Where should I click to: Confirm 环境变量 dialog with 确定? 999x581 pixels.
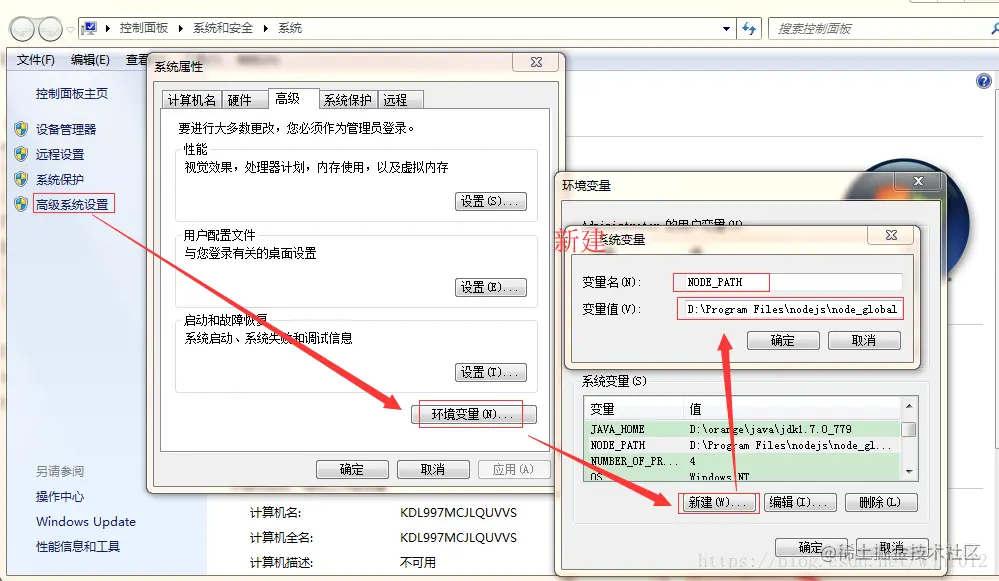(810, 547)
